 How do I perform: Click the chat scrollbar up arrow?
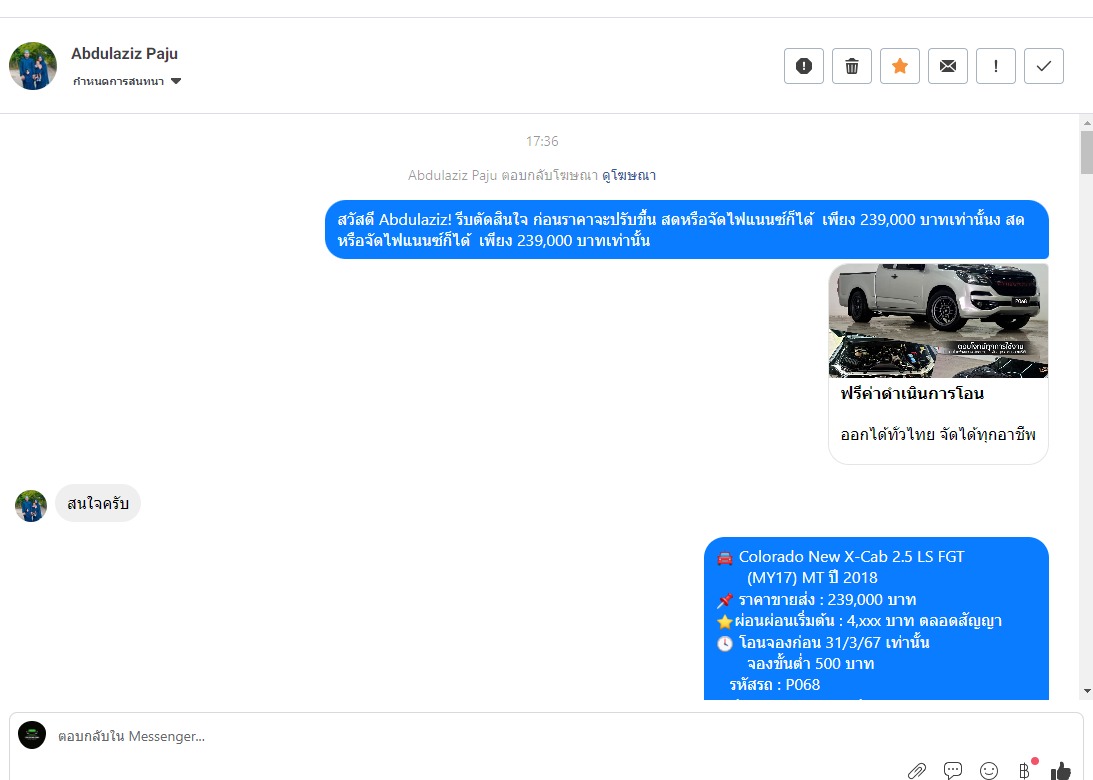point(1087,123)
